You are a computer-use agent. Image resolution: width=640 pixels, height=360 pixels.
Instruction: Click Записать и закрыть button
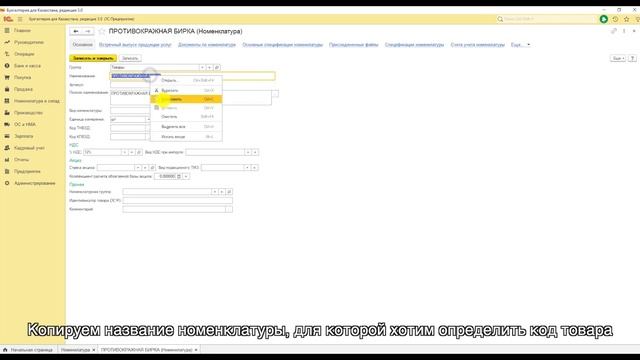[93, 58]
